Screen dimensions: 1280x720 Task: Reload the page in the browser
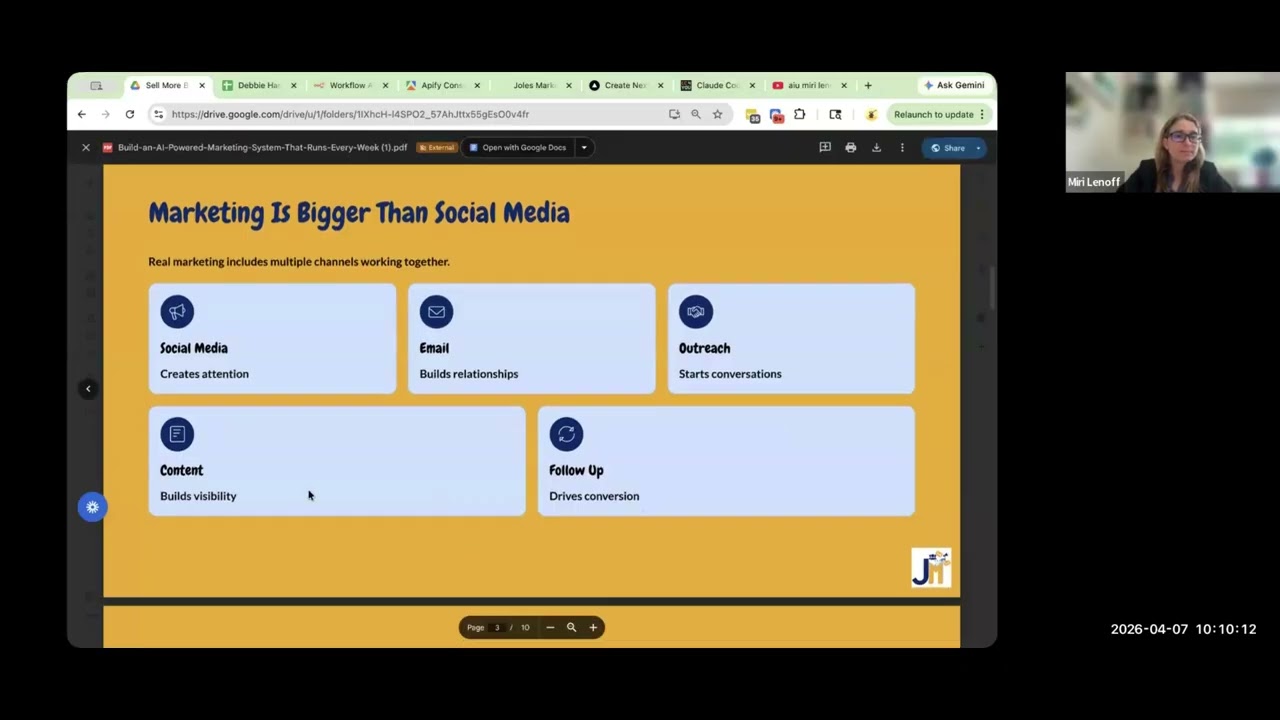click(130, 115)
